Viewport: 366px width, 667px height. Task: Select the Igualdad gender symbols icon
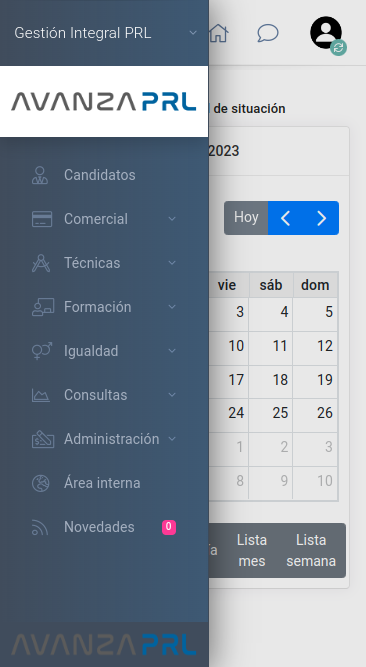(42, 351)
